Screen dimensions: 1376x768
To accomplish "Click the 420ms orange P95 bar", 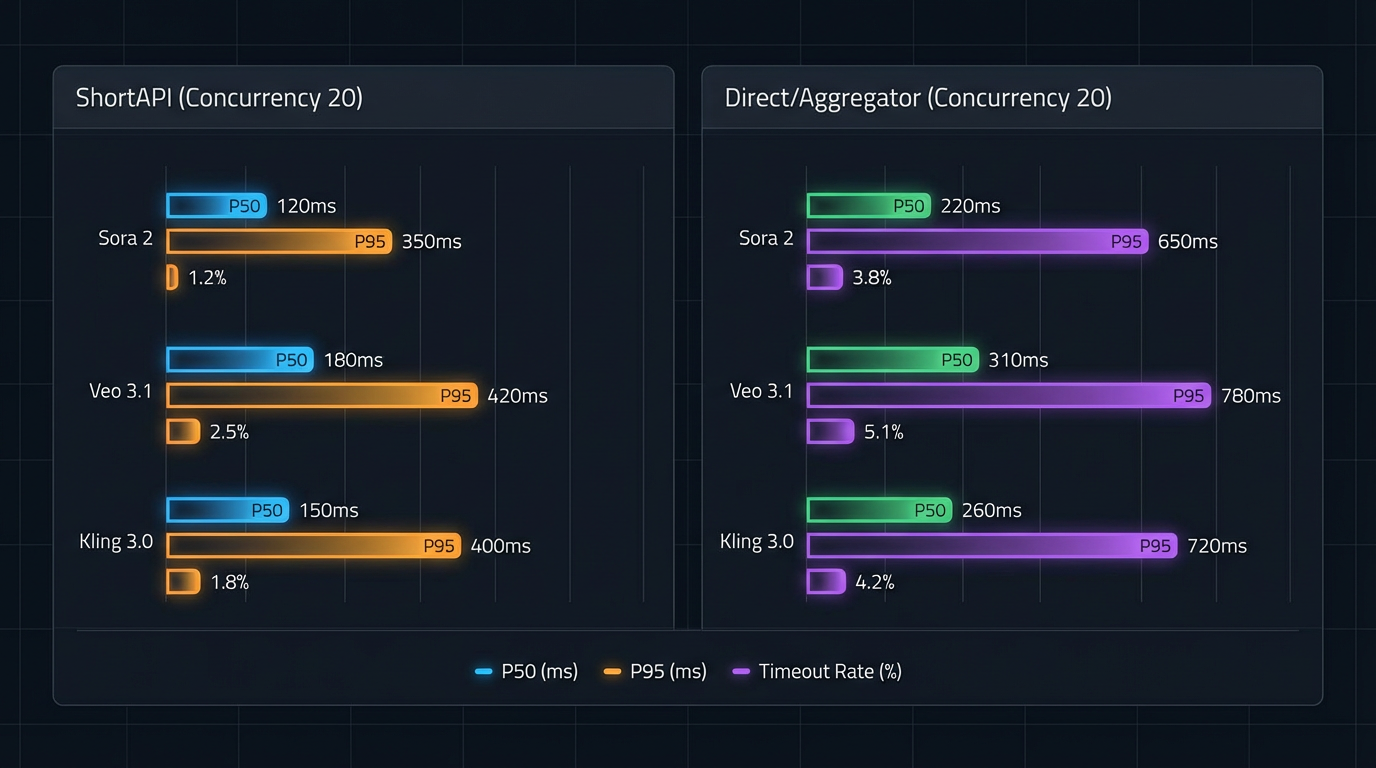I will tap(322, 396).
